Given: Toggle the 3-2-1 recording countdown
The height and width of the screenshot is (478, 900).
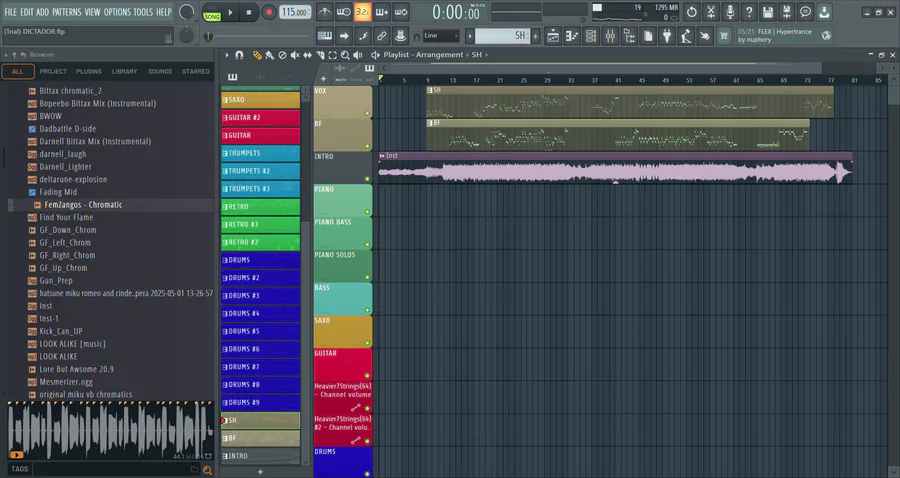Looking at the screenshot, I should (x=362, y=11).
